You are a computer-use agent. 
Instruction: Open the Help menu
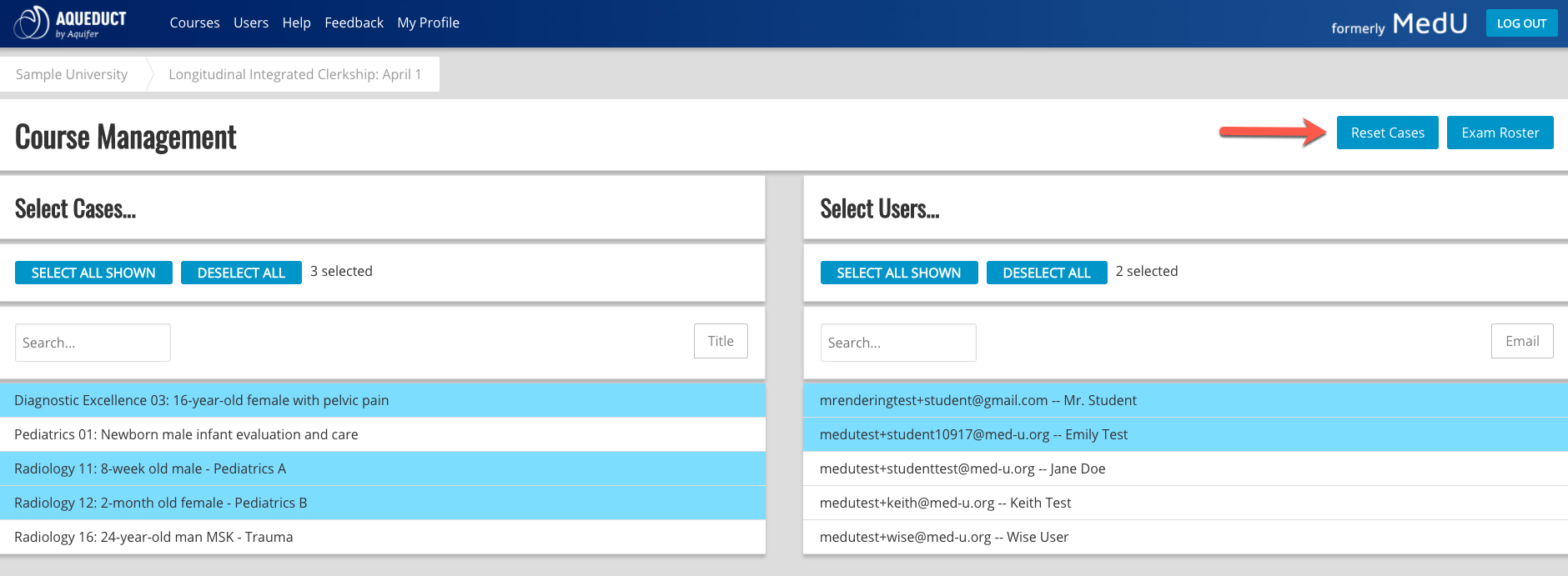tap(296, 23)
